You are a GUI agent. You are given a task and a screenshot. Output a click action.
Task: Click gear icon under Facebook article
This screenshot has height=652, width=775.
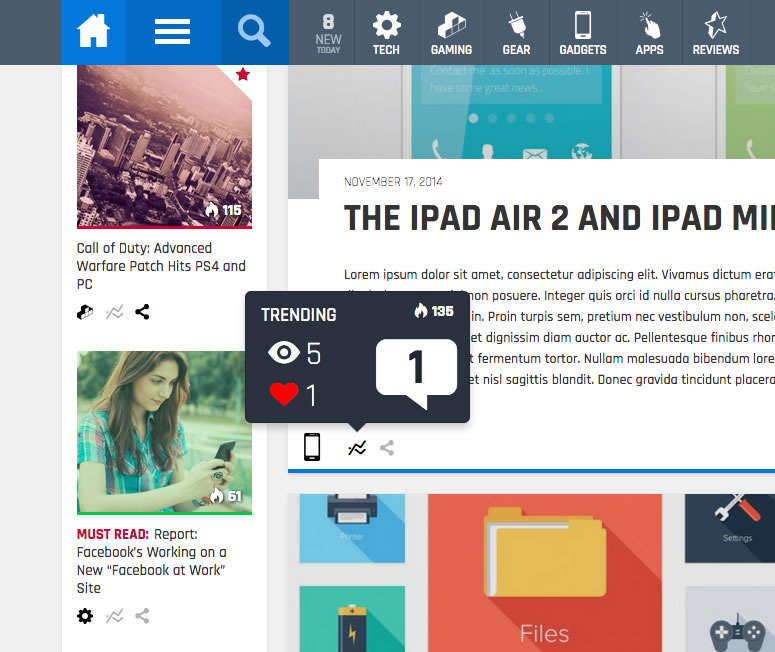pyautogui.click(x=85, y=616)
